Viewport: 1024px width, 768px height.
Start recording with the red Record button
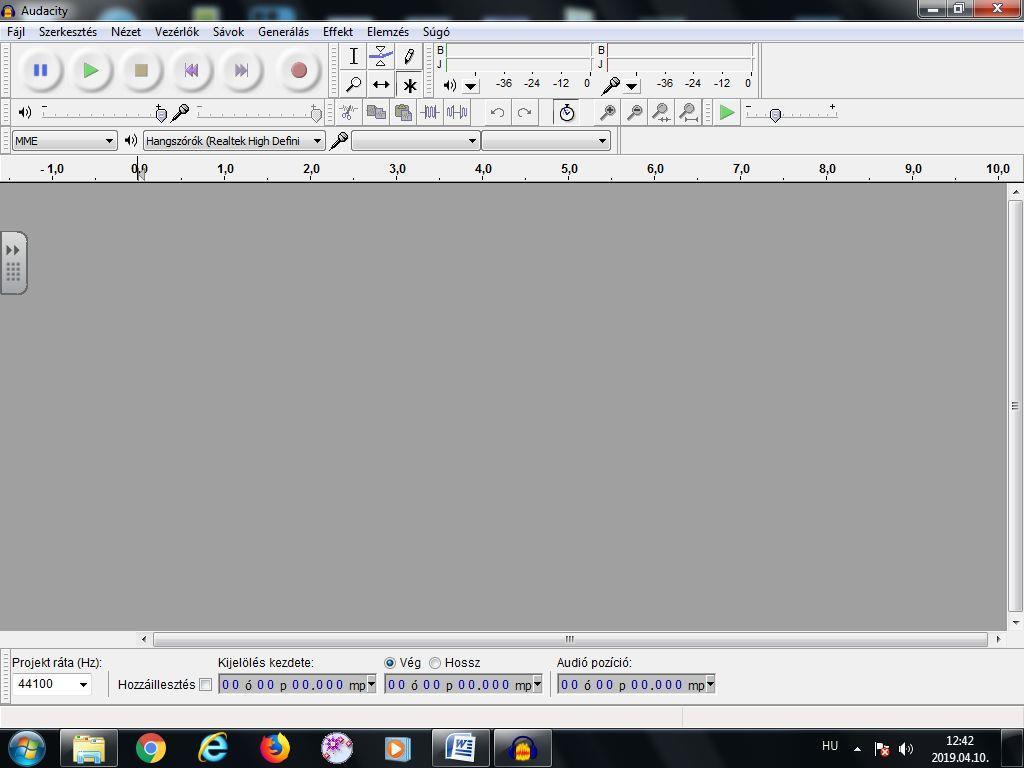[x=298, y=70]
